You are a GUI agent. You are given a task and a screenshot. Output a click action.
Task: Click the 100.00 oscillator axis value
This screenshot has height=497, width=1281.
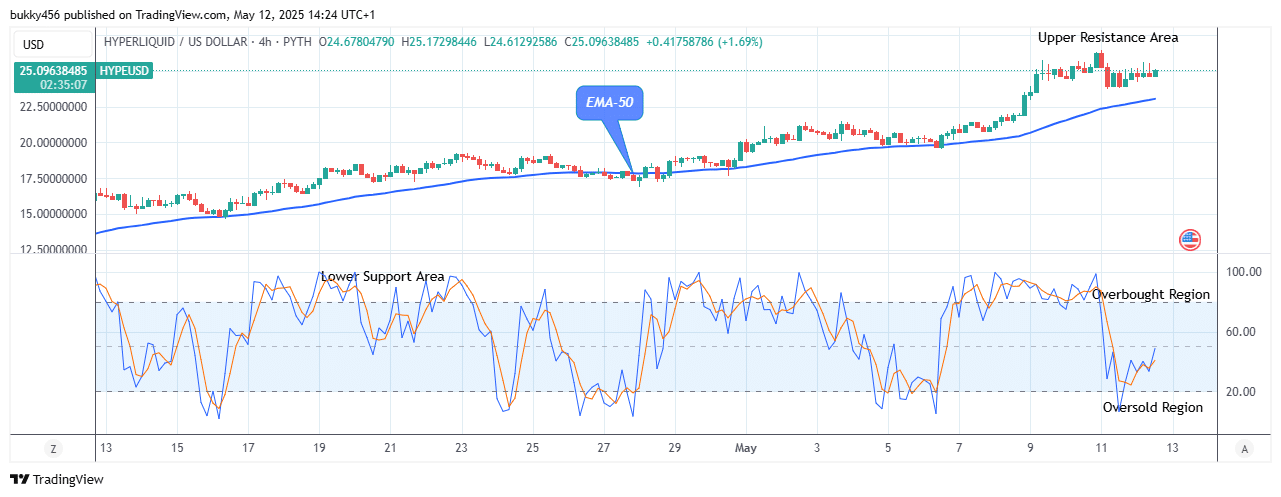(x=1243, y=271)
